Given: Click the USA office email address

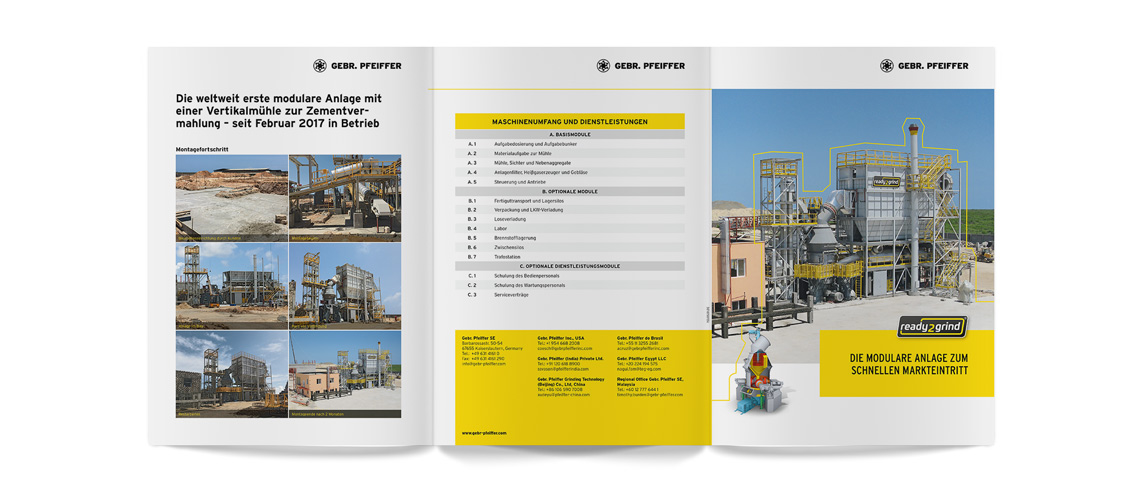Looking at the screenshot, I should (x=564, y=348).
